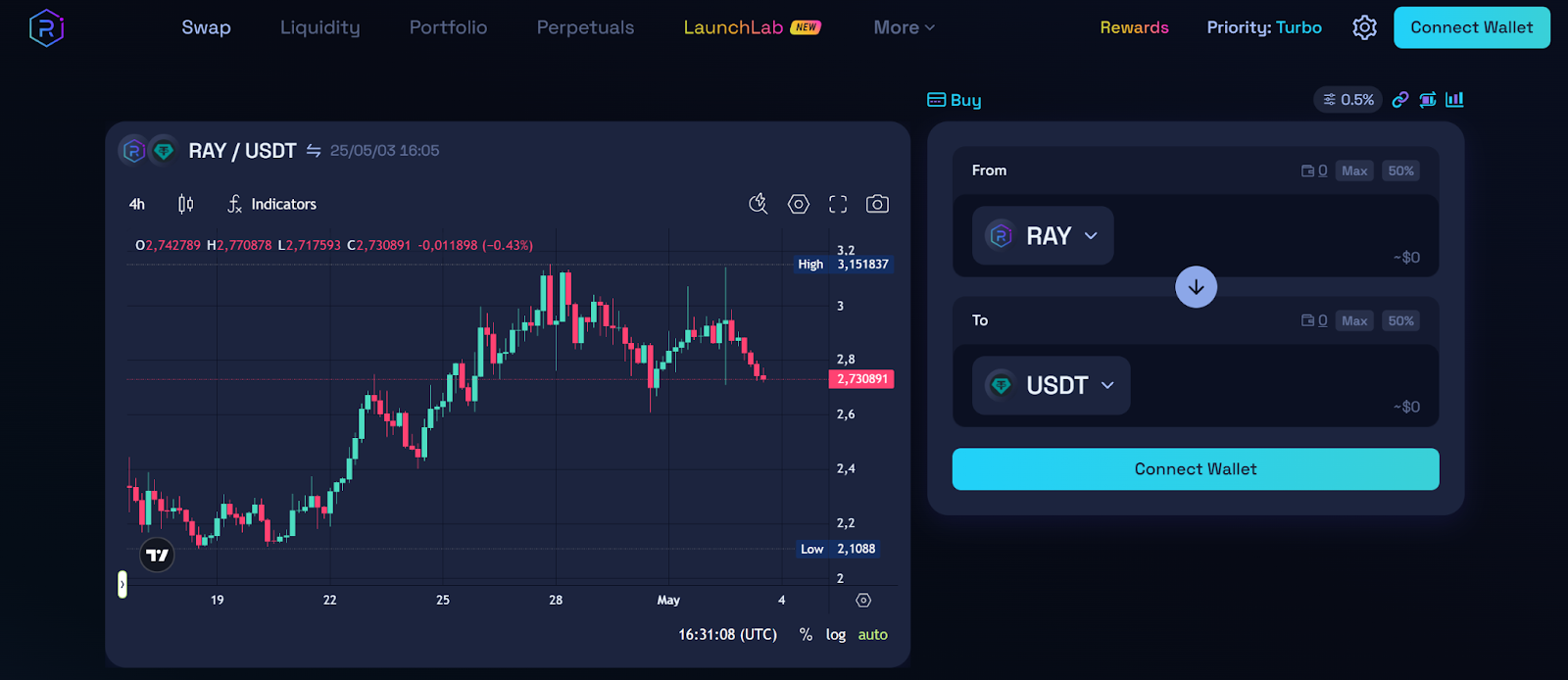Take a chart snapshot with camera icon
Viewport: 1568px width, 680px height.
877,204
